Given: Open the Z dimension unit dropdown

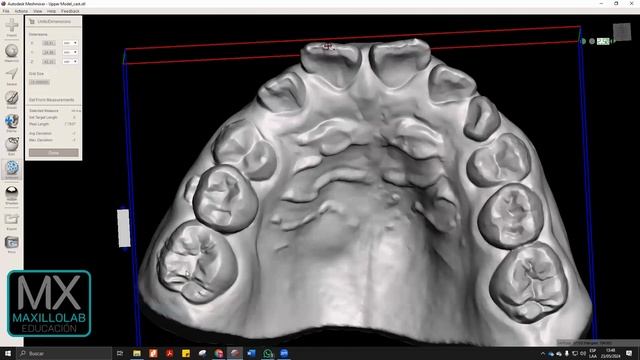Looking at the screenshot, I should 70,61.
